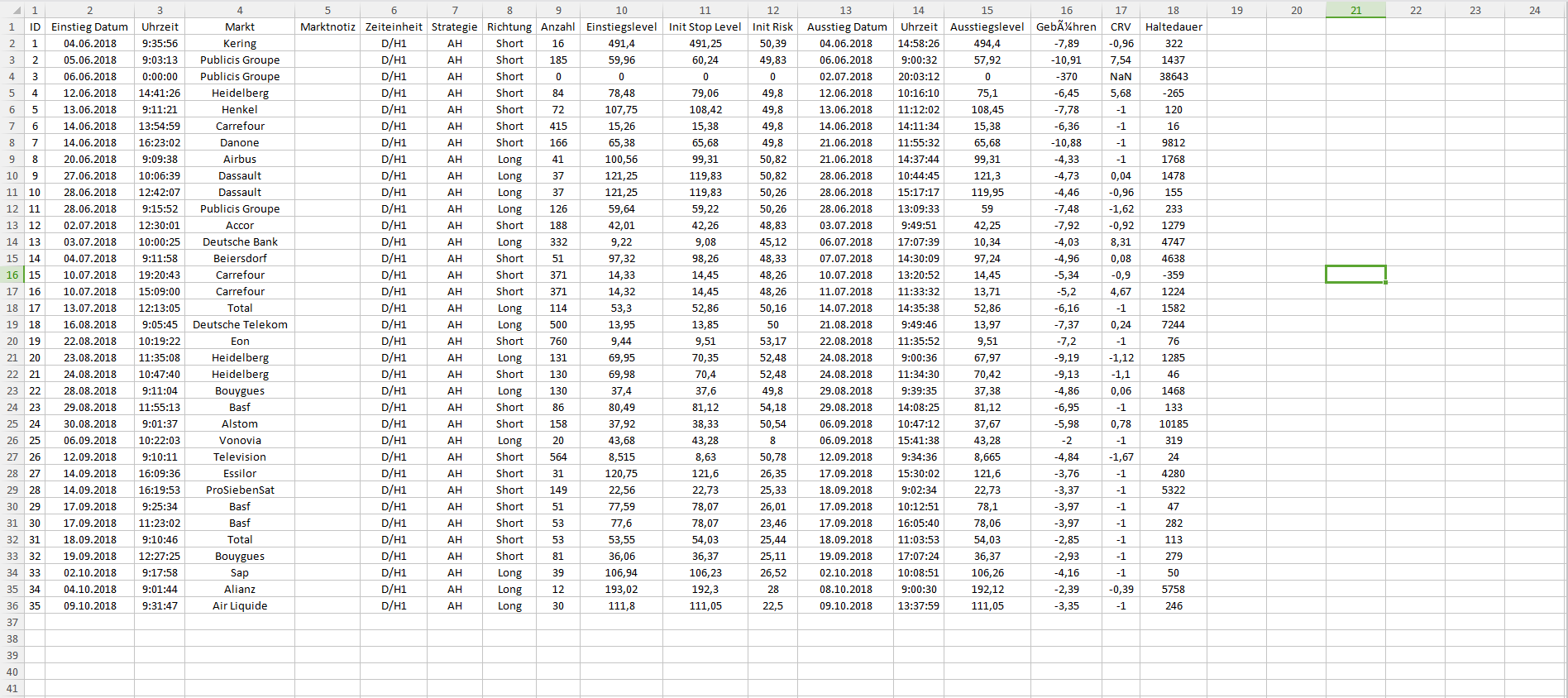Select the entry time 0:00:00
This screenshot has width=1568, height=698.
click(x=160, y=76)
